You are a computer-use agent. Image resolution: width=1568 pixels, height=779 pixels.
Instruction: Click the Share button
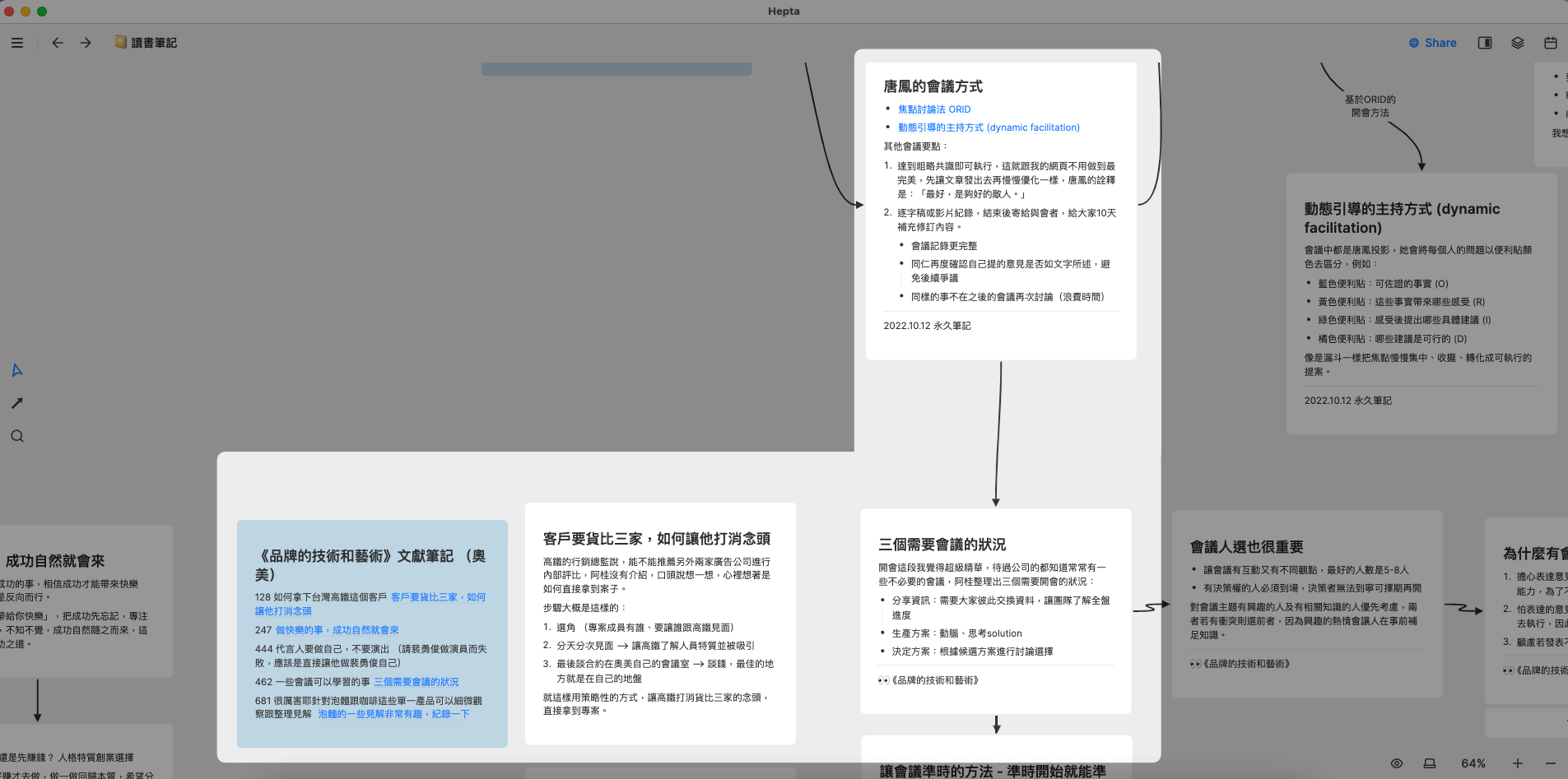pos(1432,42)
